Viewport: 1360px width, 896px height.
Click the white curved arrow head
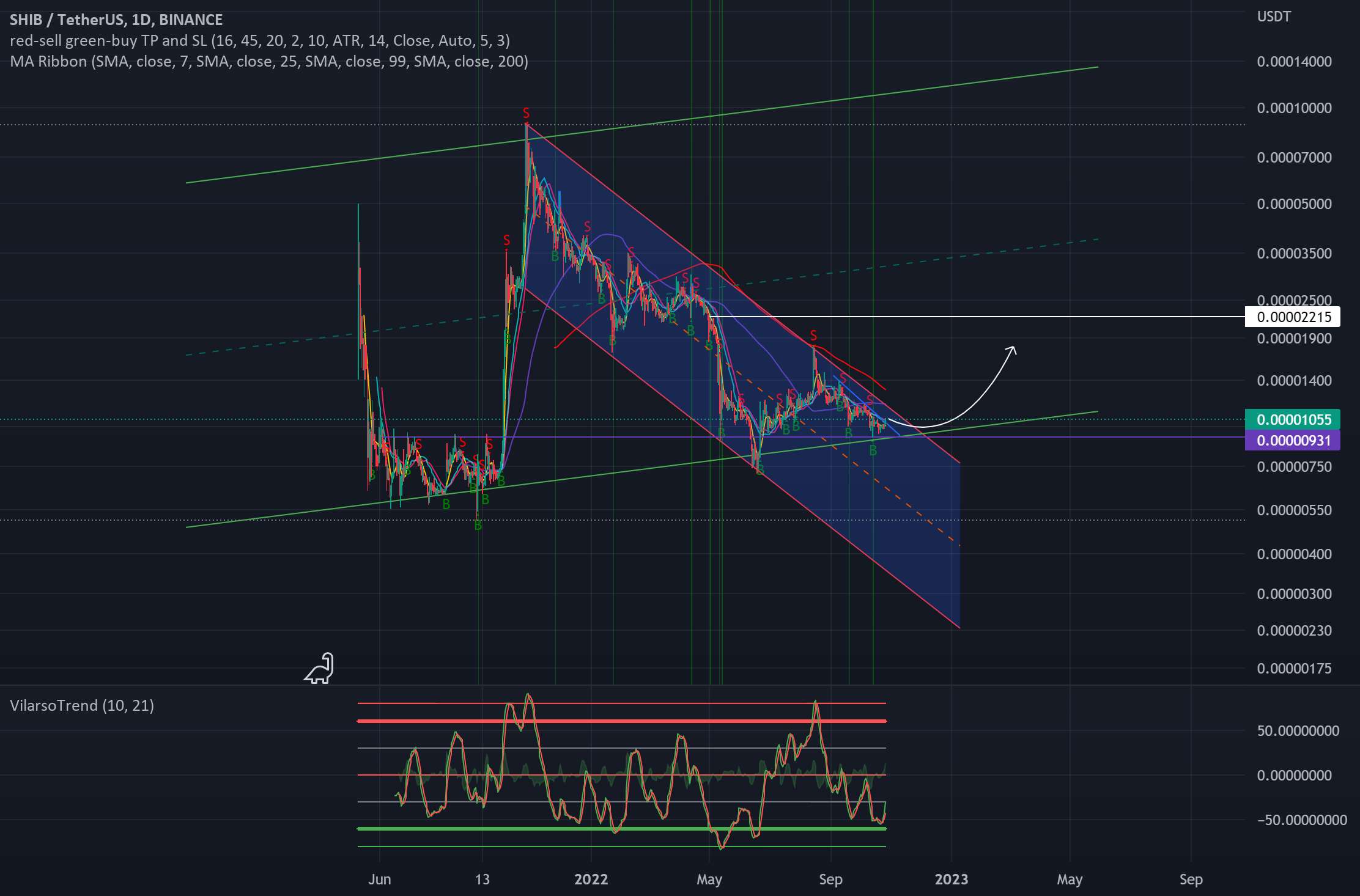1012,350
